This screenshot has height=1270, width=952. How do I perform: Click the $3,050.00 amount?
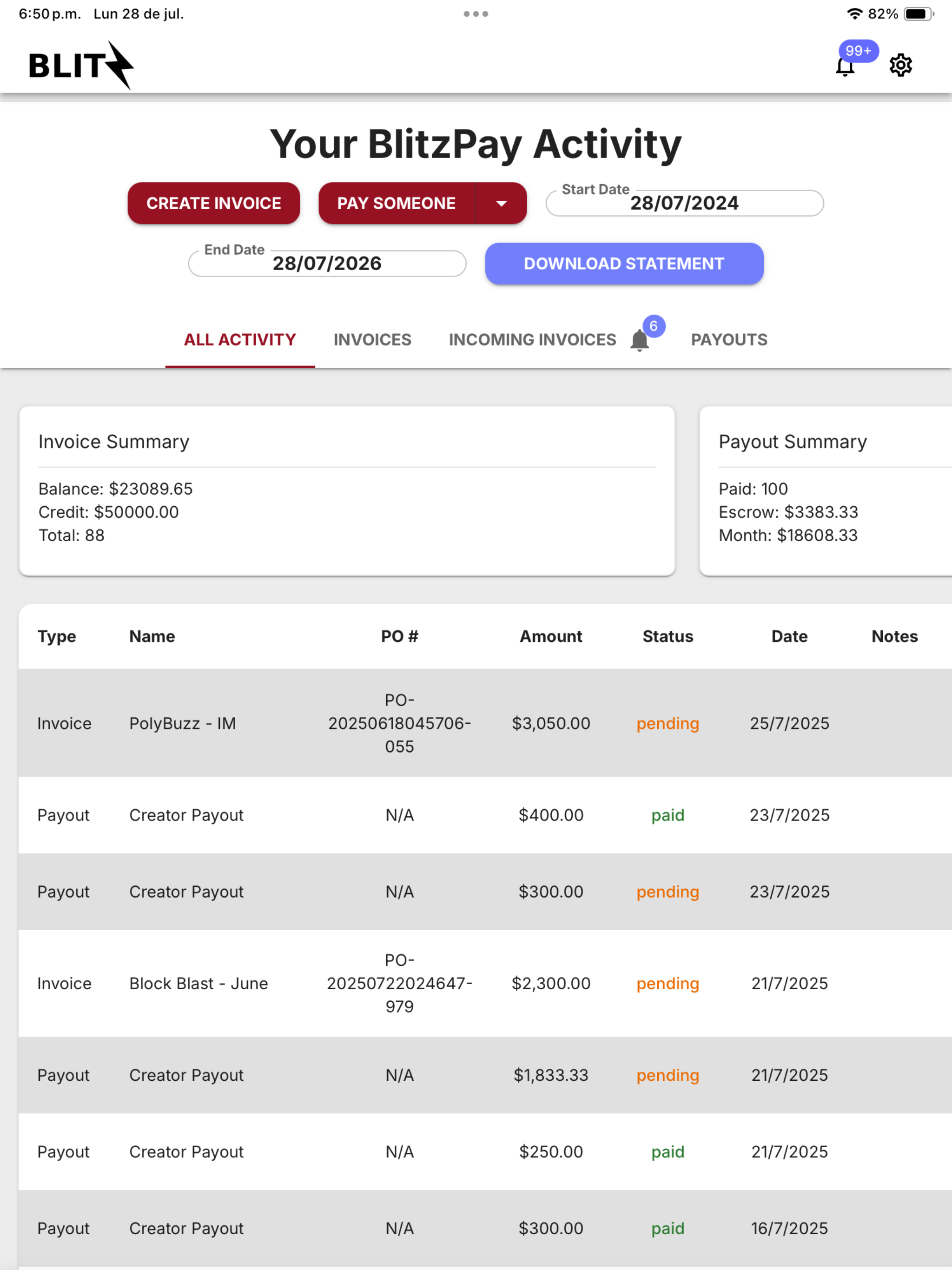point(551,723)
